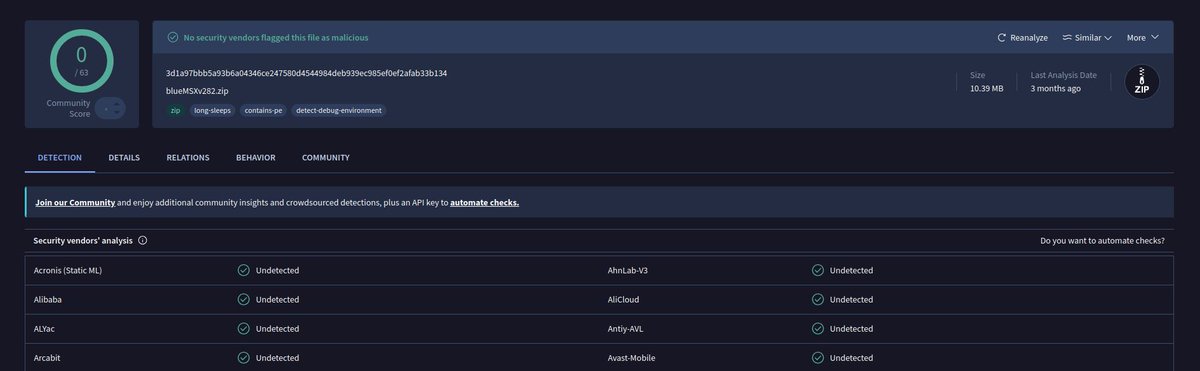
Task: Follow the Join our Community link
Action: tap(75, 202)
